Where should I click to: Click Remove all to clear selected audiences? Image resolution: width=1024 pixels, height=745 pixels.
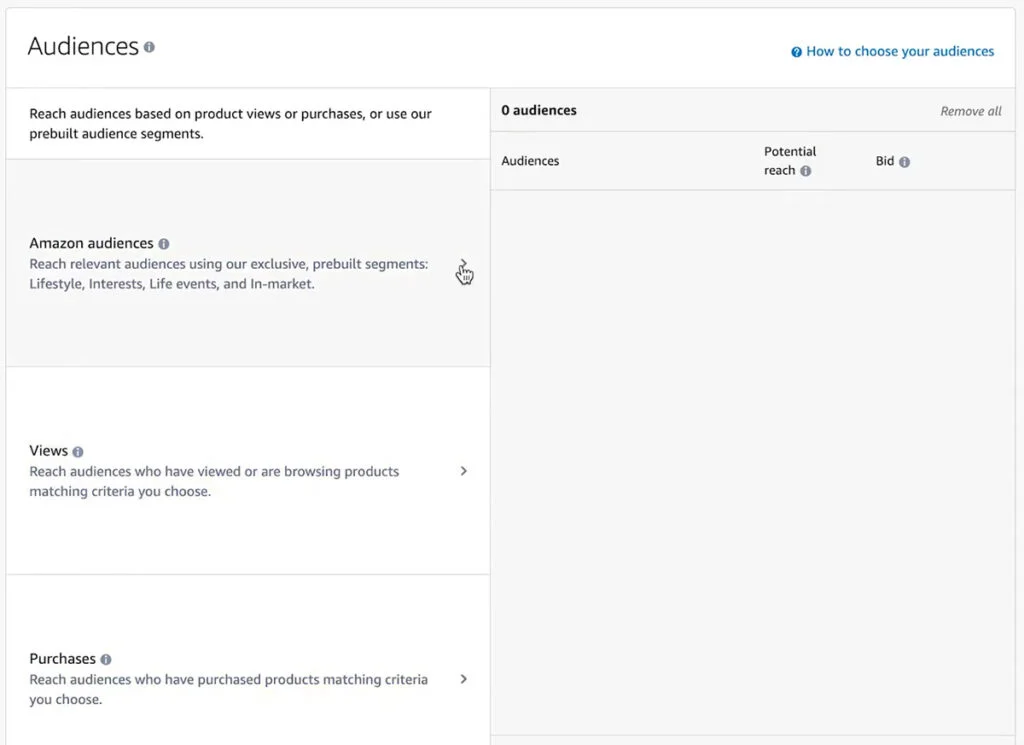coord(969,111)
